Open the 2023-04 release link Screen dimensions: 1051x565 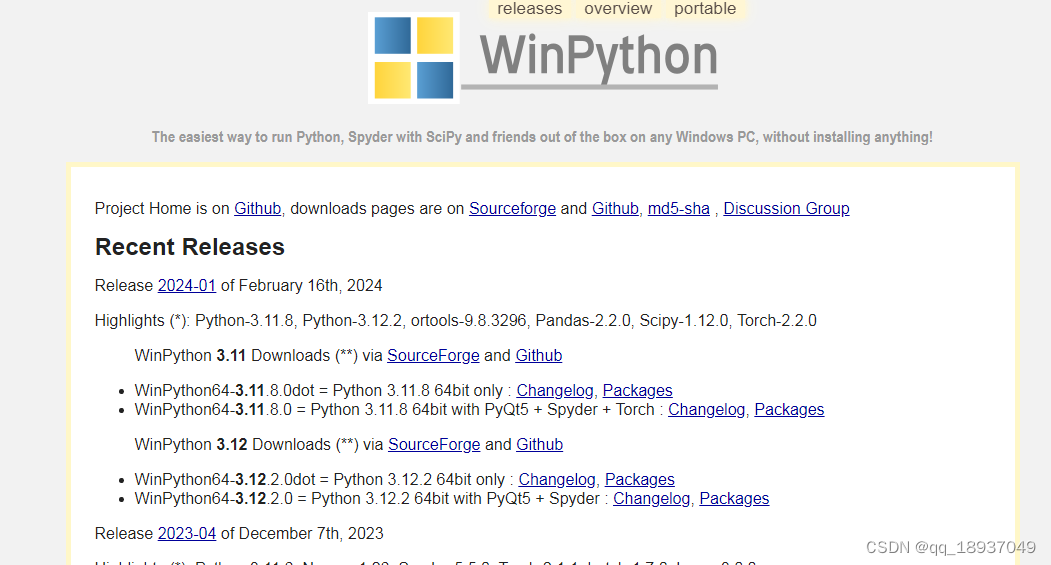click(186, 533)
